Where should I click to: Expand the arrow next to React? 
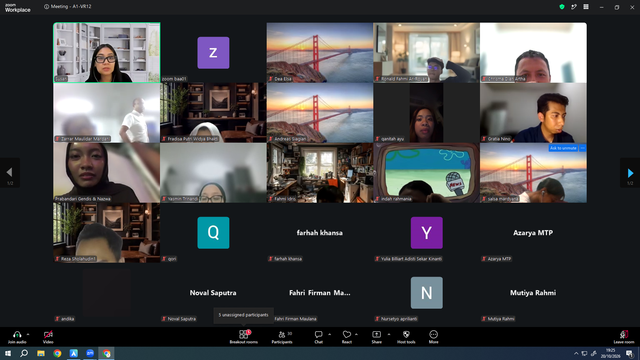(357, 334)
